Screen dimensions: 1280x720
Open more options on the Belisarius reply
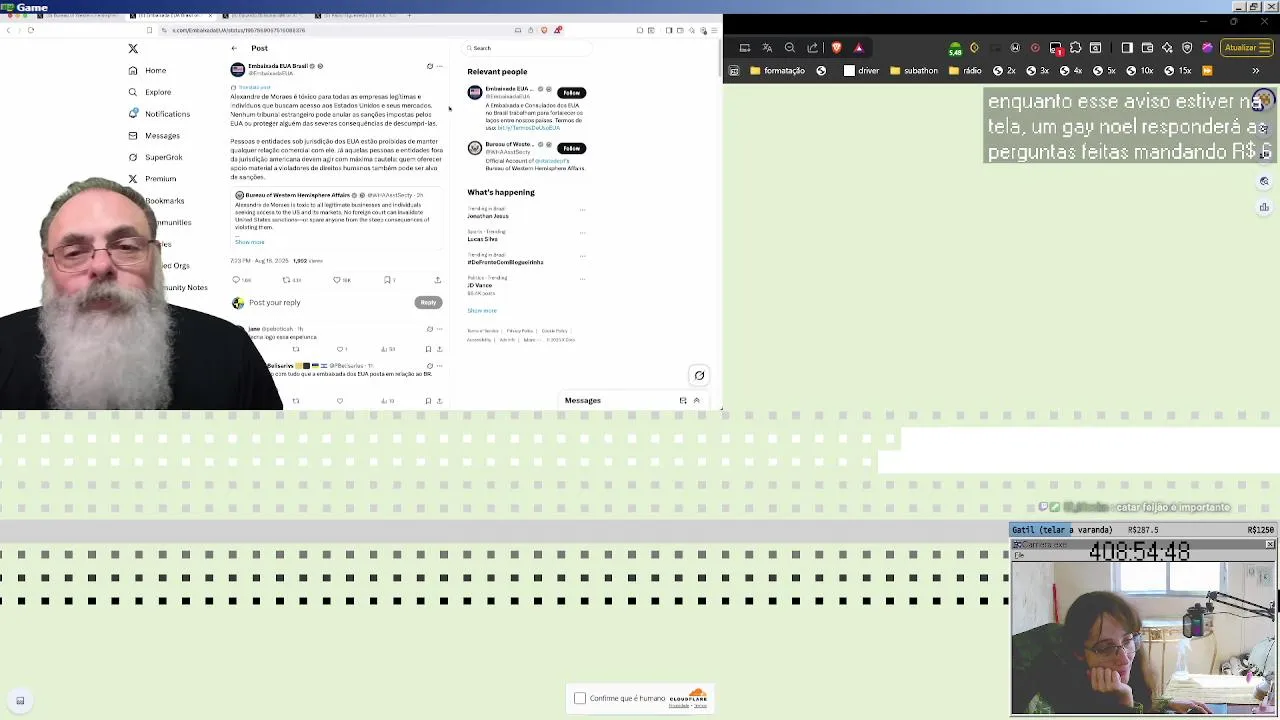[439, 366]
